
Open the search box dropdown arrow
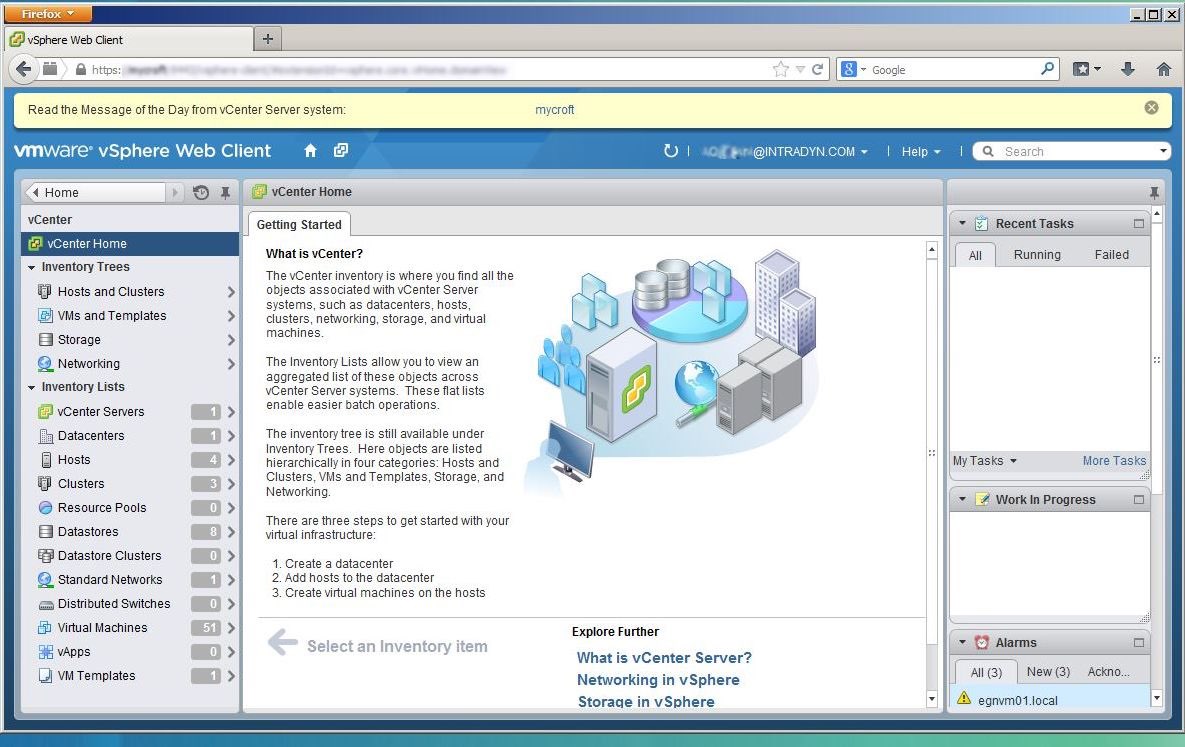point(1163,151)
